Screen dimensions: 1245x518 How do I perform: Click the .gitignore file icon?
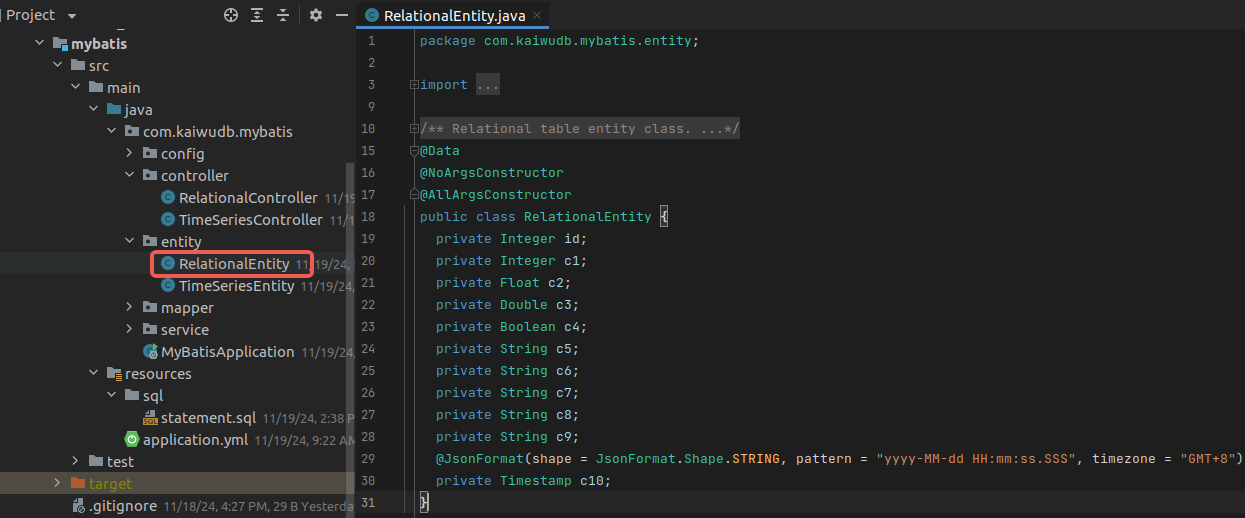78,505
